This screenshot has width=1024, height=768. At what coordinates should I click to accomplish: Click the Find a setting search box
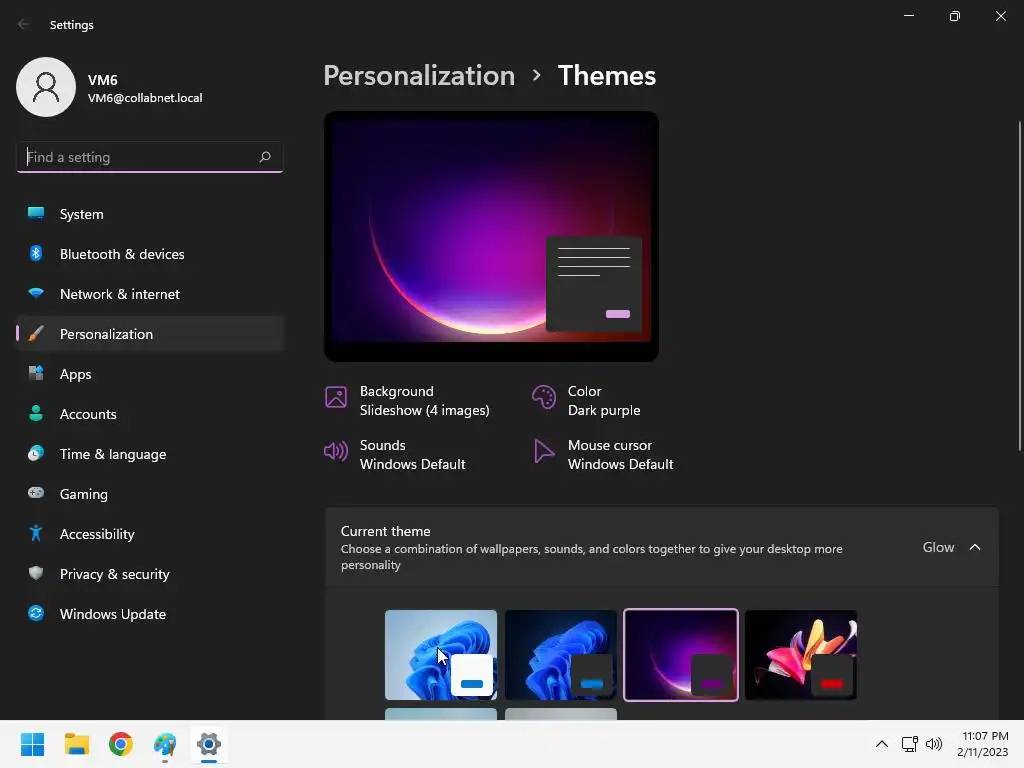[150, 157]
